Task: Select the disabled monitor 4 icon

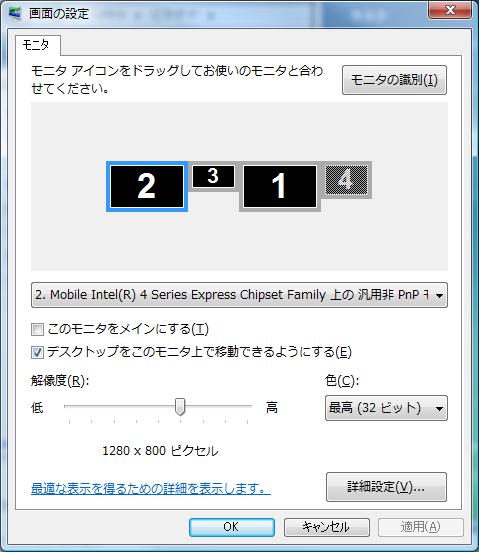Action: tap(346, 180)
